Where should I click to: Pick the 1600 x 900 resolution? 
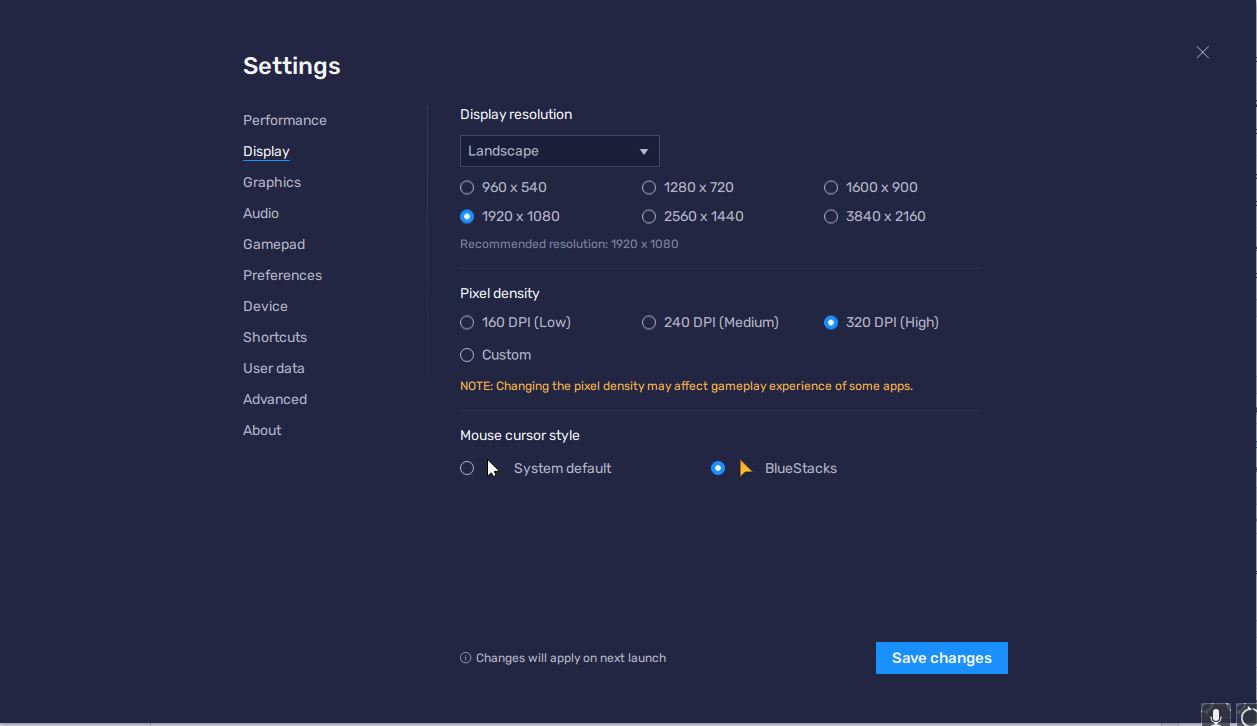[x=831, y=187]
